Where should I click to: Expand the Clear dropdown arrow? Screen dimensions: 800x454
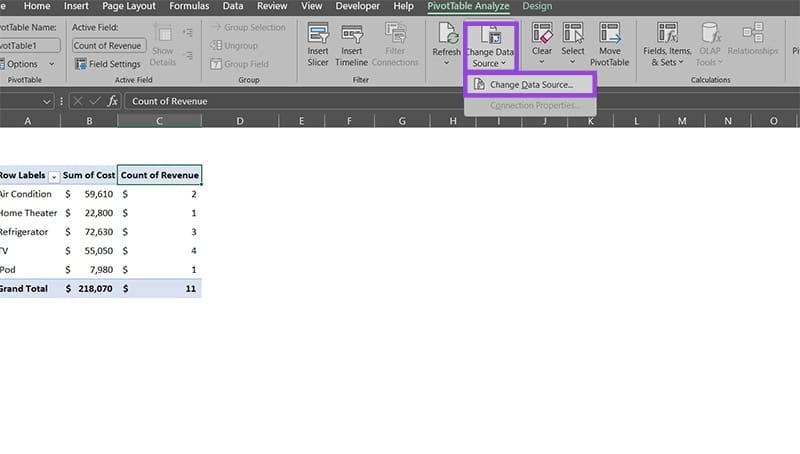click(x=542, y=62)
